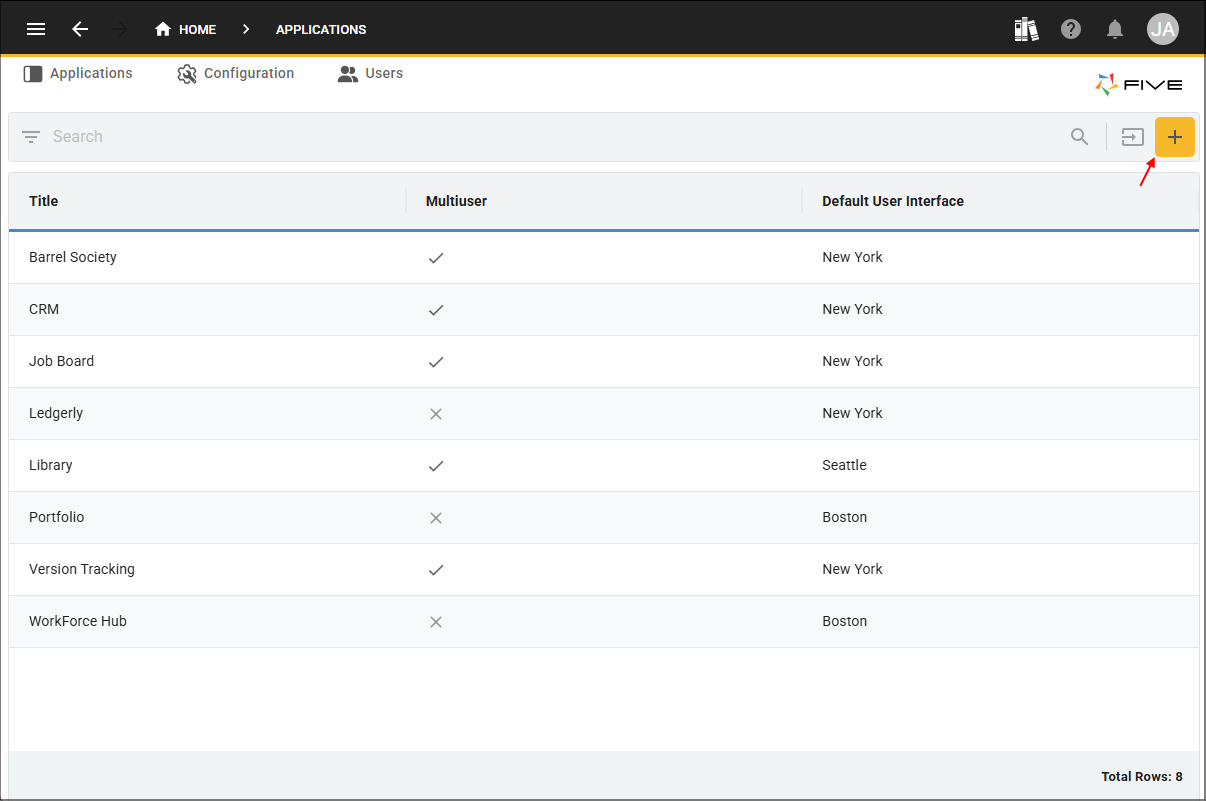The height and width of the screenshot is (801, 1206).
Task: Sort by the Multiuser column header
Action: (x=457, y=201)
